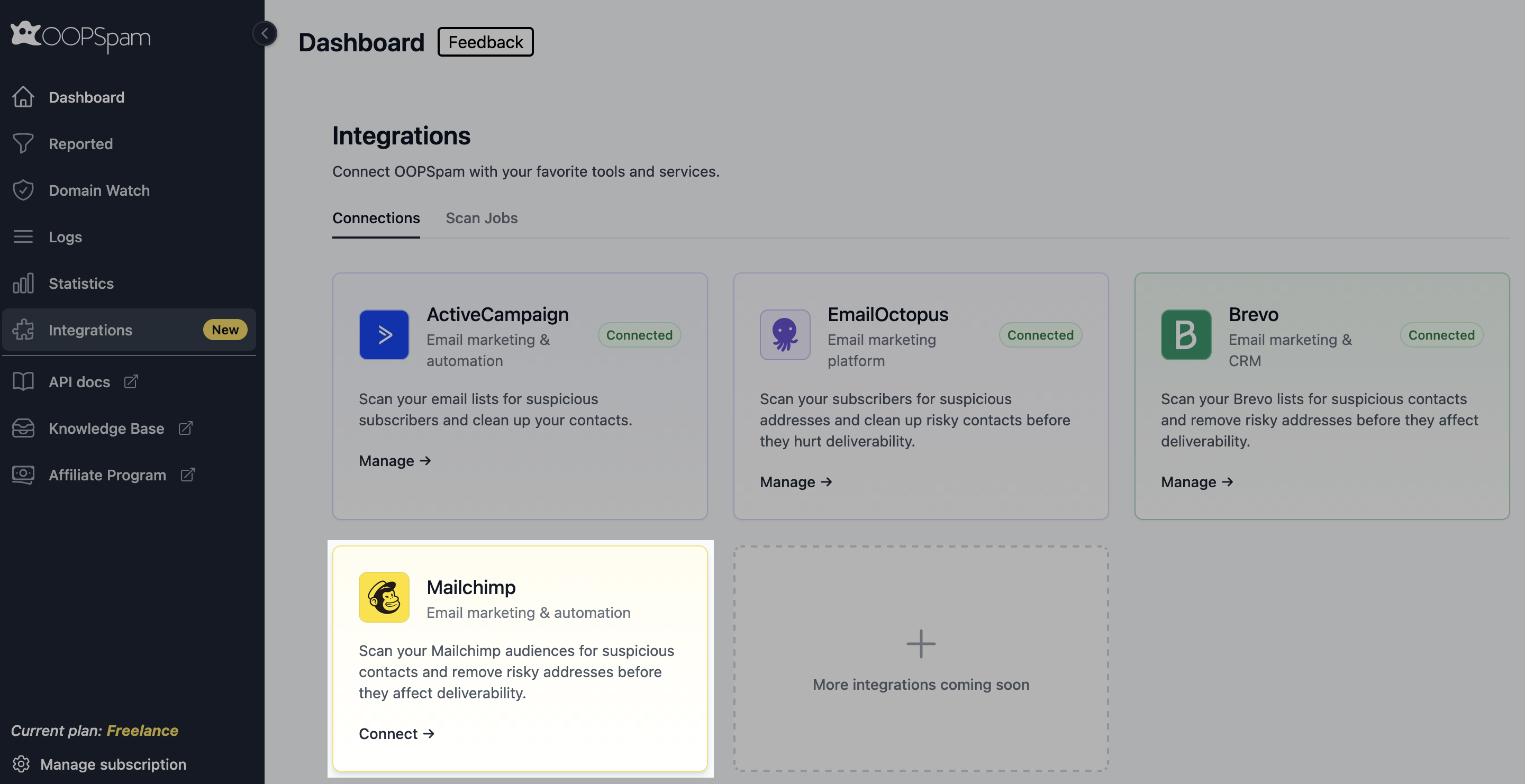Click the Integrations page heading
Image resolution: width=1525 pixels, height=784 pixels.
click(401, 135)
